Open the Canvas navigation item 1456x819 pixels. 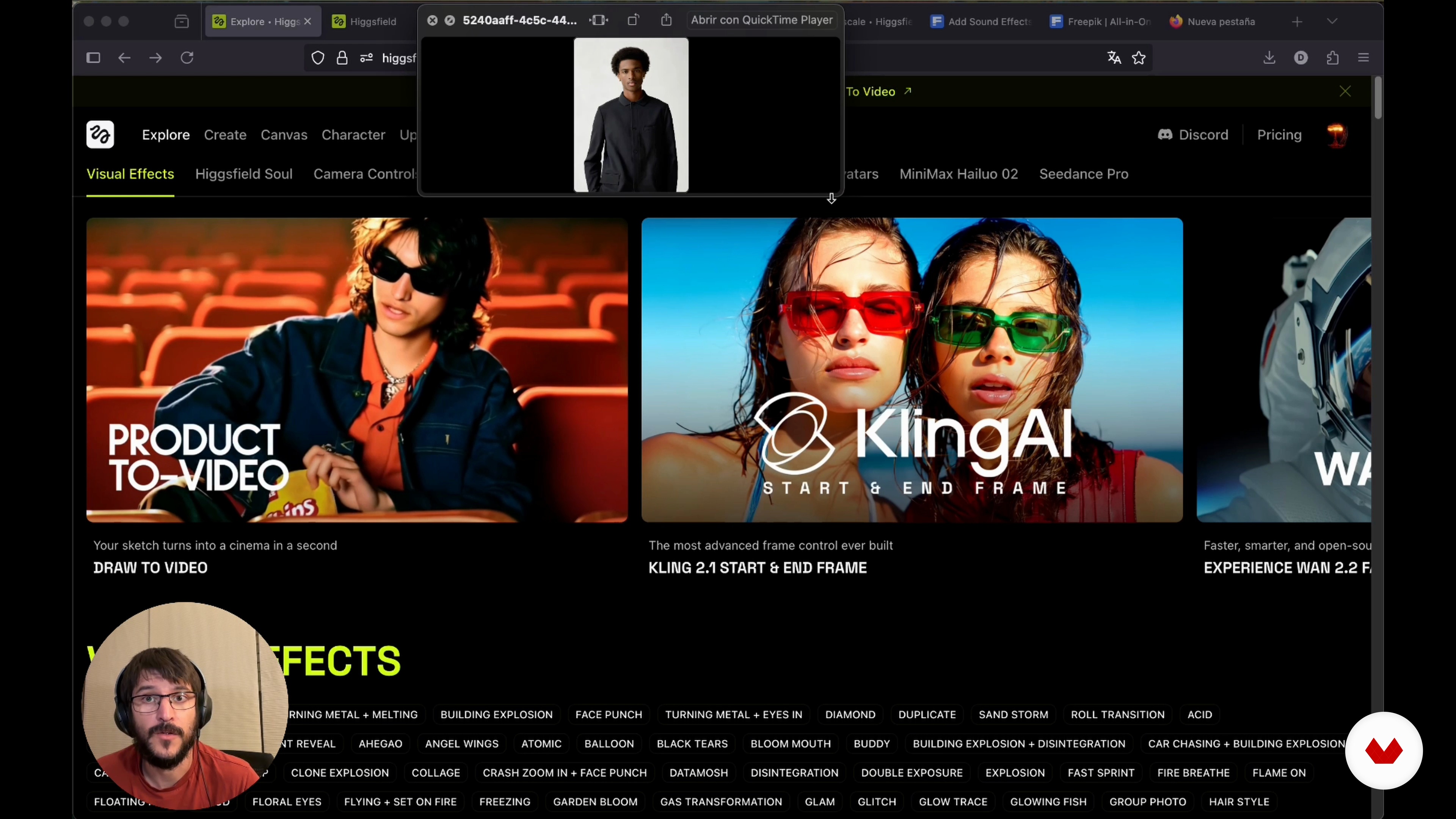(284, 135)
